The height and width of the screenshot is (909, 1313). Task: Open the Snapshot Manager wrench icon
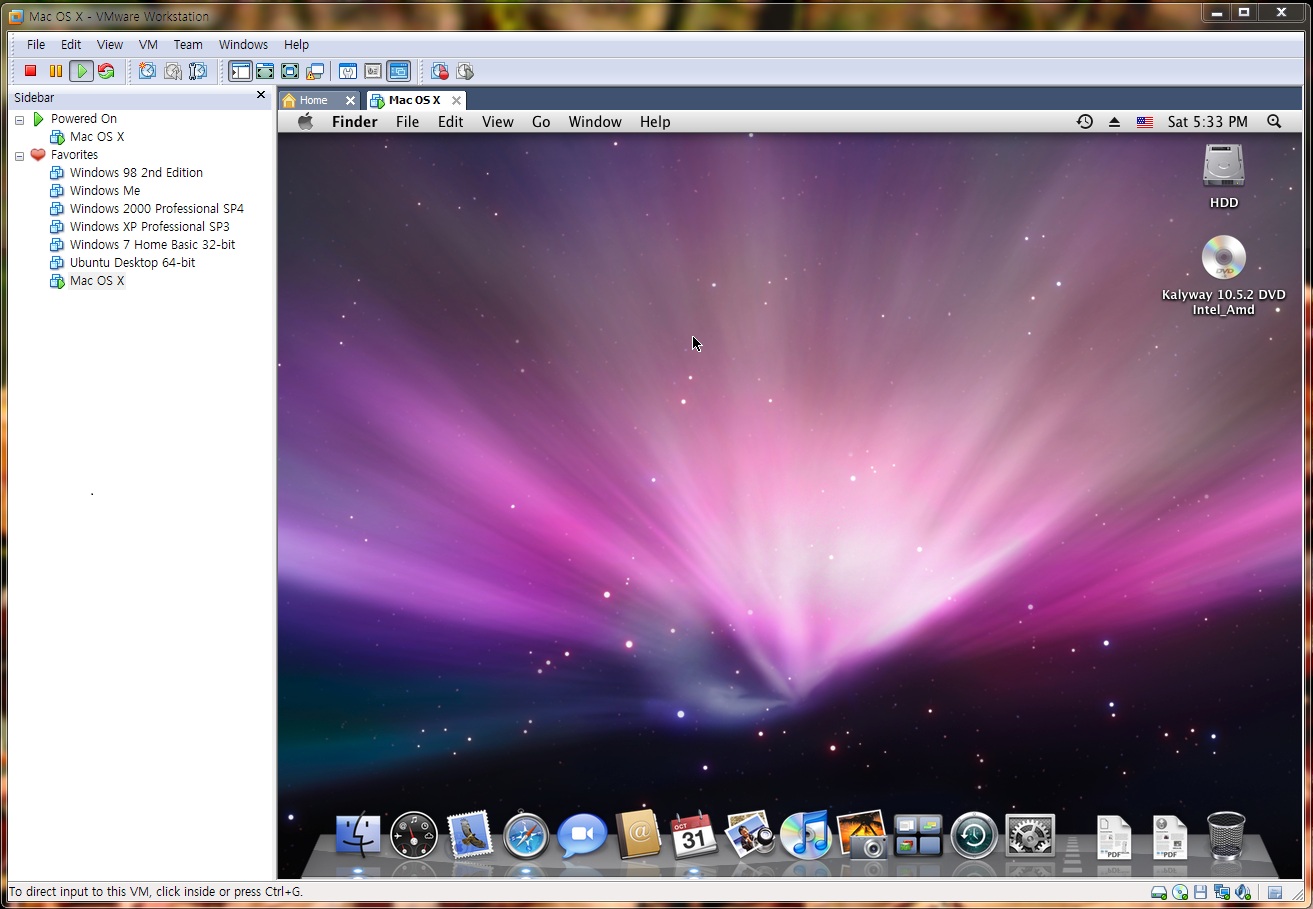click(198, 71)
